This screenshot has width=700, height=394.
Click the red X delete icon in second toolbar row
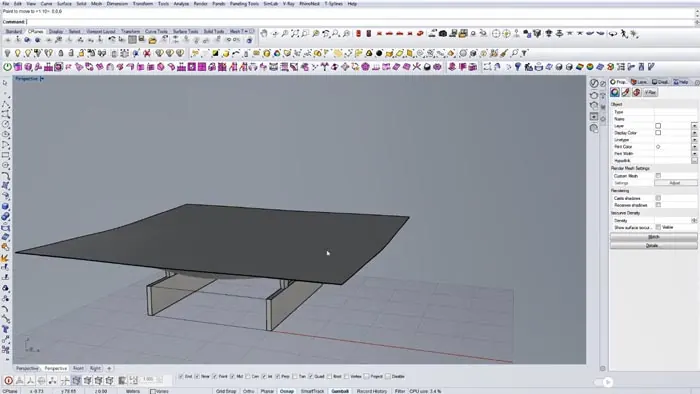point(146,54)
